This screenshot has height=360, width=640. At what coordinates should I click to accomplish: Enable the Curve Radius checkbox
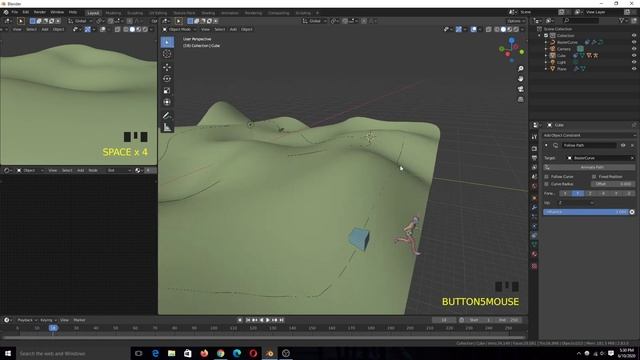(x=547, y=184)
